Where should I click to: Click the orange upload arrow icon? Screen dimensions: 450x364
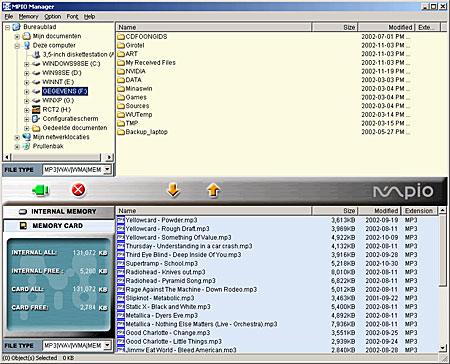click(213, 190)
